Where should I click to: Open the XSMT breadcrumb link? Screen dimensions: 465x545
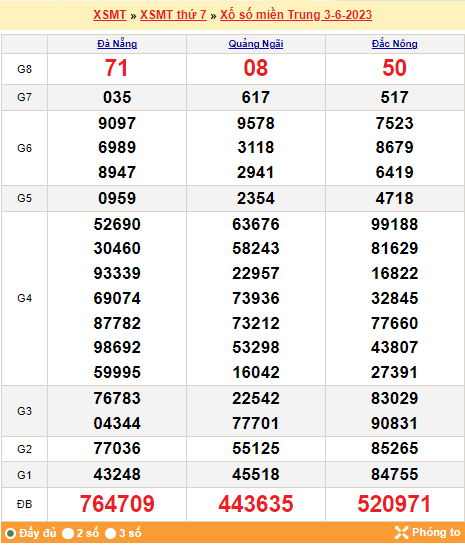[110, 15]
